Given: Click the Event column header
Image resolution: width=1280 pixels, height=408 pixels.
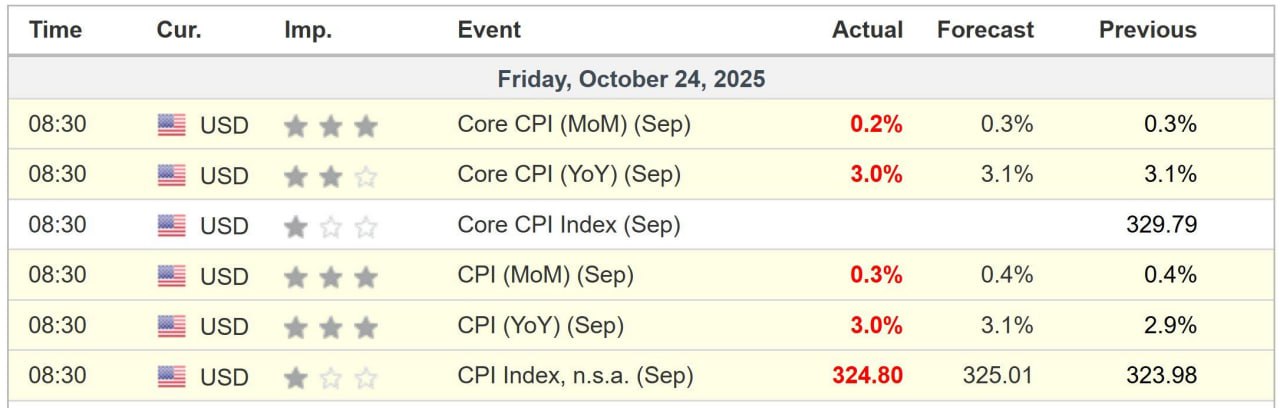Looking at the screenshot, I should coord(489,30).
